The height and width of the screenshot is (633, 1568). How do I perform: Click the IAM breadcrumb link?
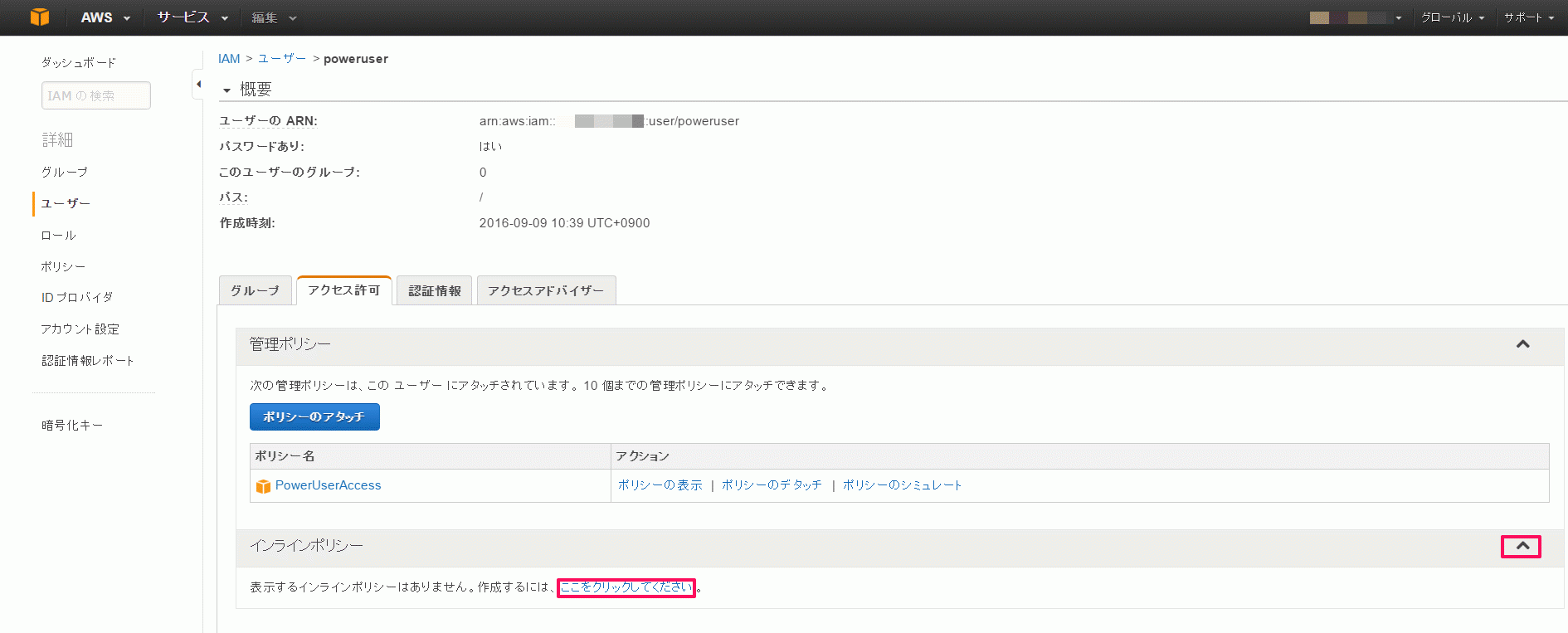(x=229, y=59)
